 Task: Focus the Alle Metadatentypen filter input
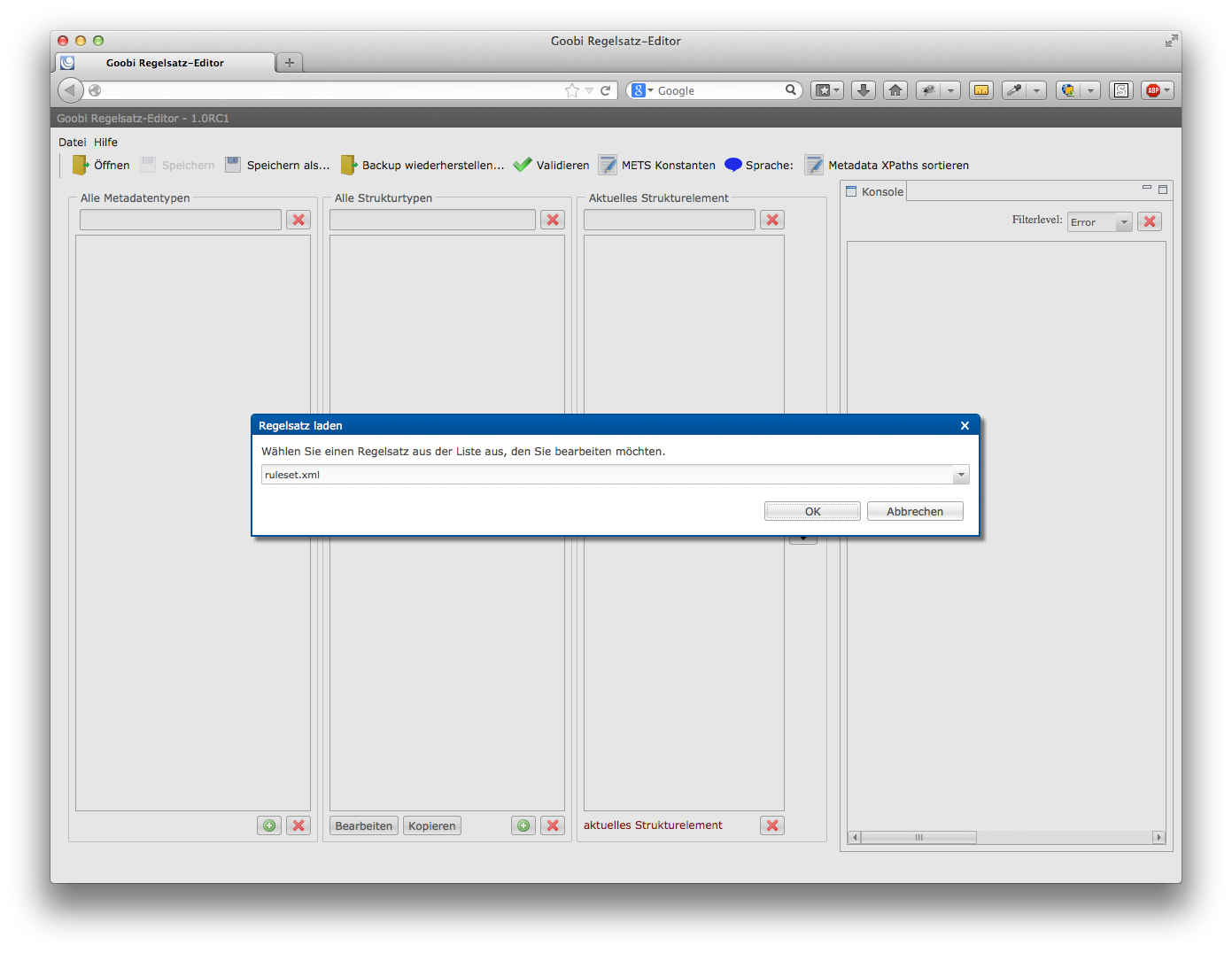(x=181, y=220)
